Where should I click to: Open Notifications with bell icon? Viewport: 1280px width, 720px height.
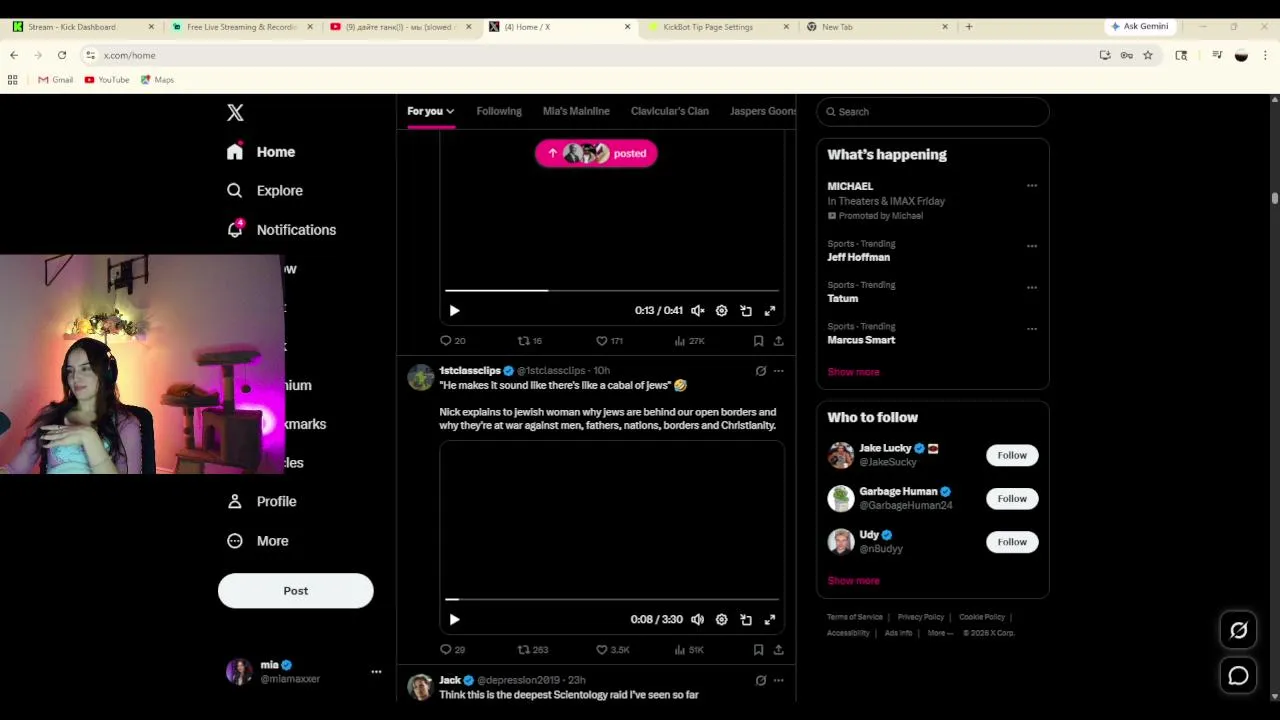click(281, 230)
